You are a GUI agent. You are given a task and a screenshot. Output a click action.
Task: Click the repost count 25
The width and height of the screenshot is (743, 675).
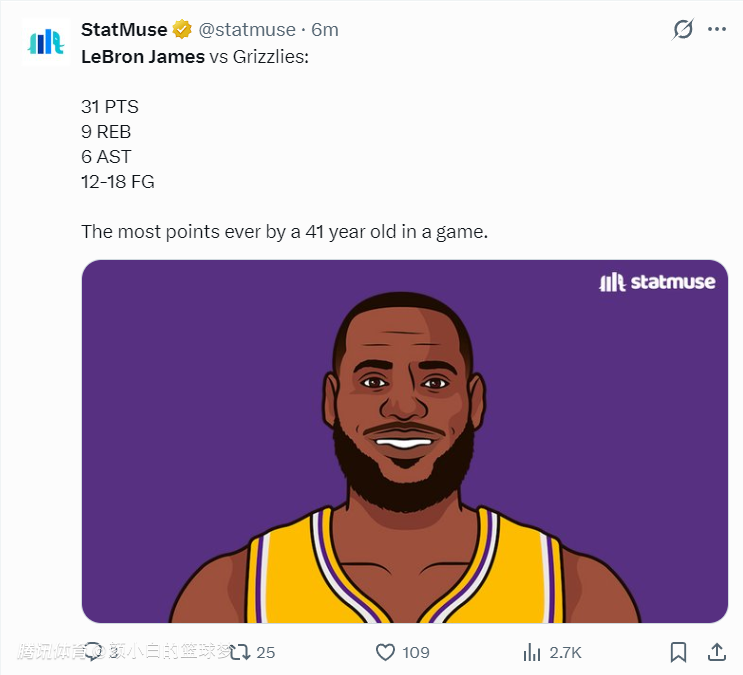[x=265, y=652]
